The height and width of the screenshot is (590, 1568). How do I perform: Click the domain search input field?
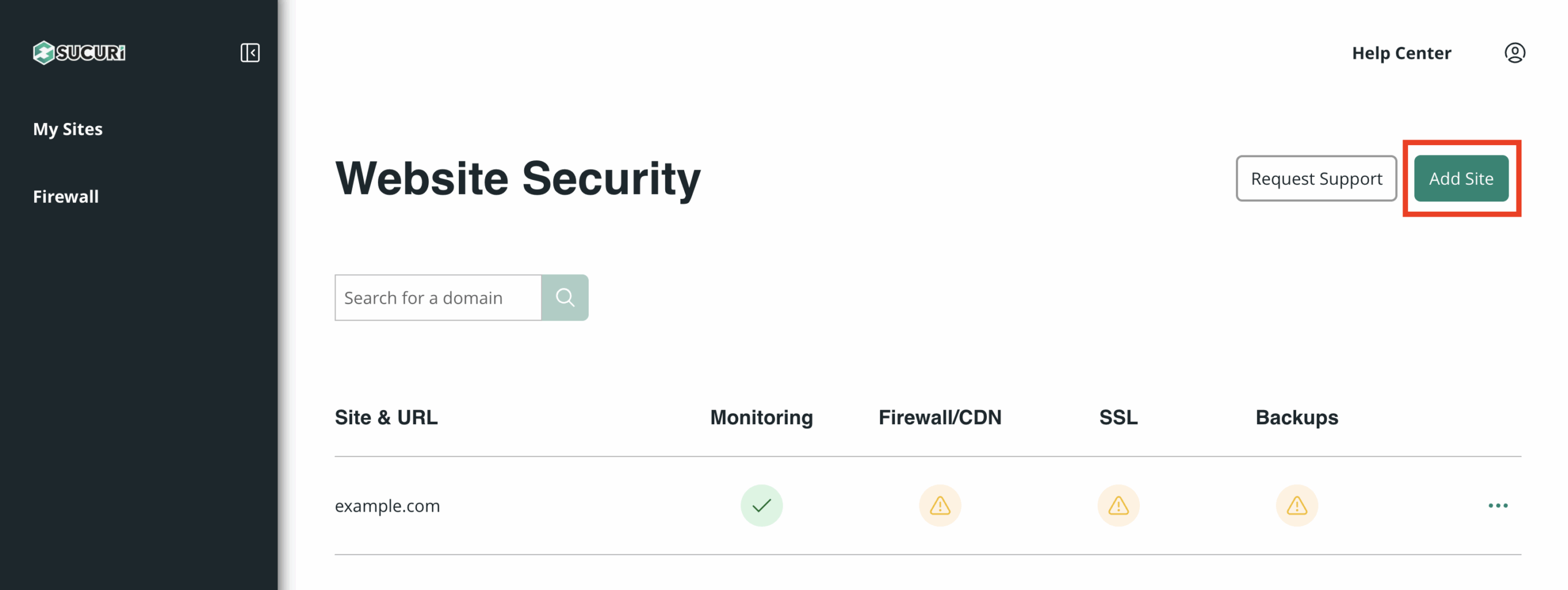[x=437, y=297]
